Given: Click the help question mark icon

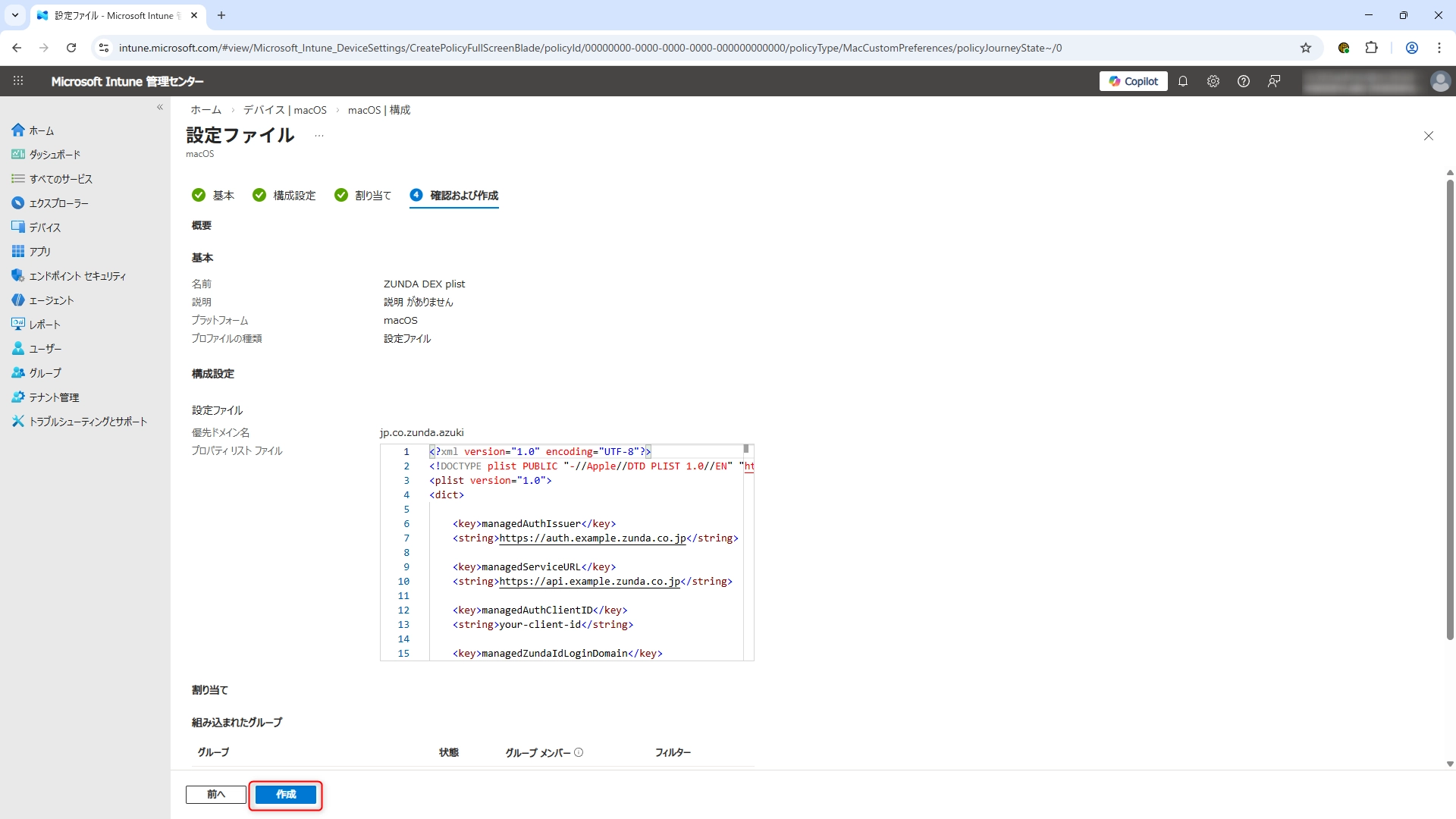Looking at the screenshot, I should coord(1244,81).
